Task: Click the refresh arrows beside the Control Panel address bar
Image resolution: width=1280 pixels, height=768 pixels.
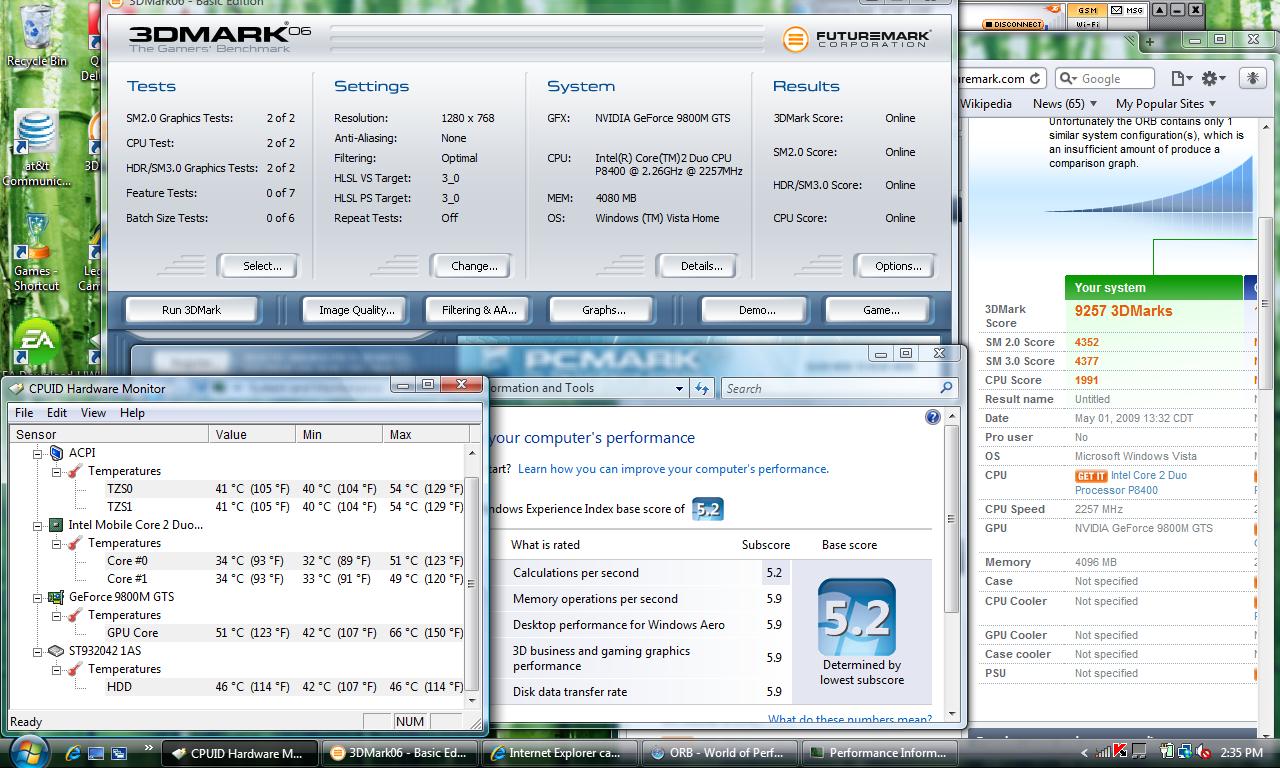Action: (702, 388)
